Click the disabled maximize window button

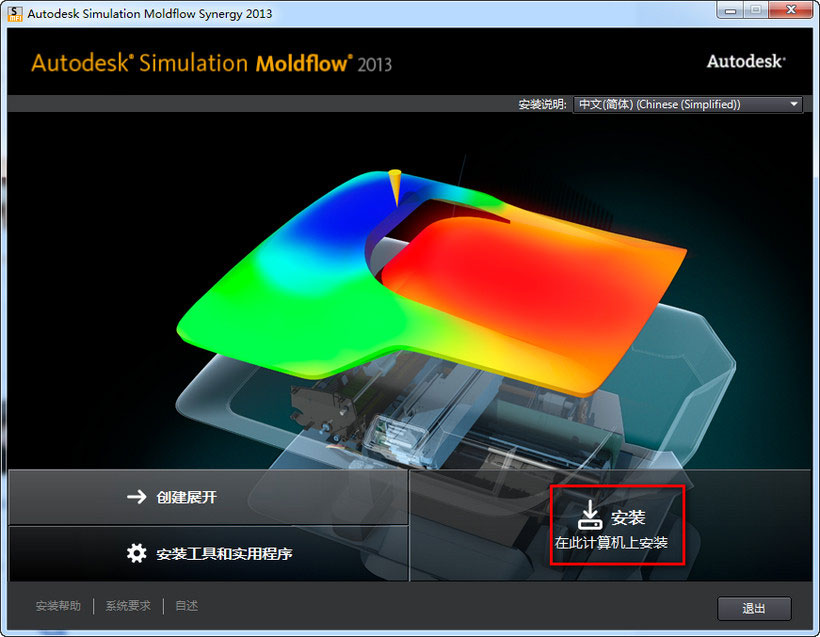pos(756,10)
